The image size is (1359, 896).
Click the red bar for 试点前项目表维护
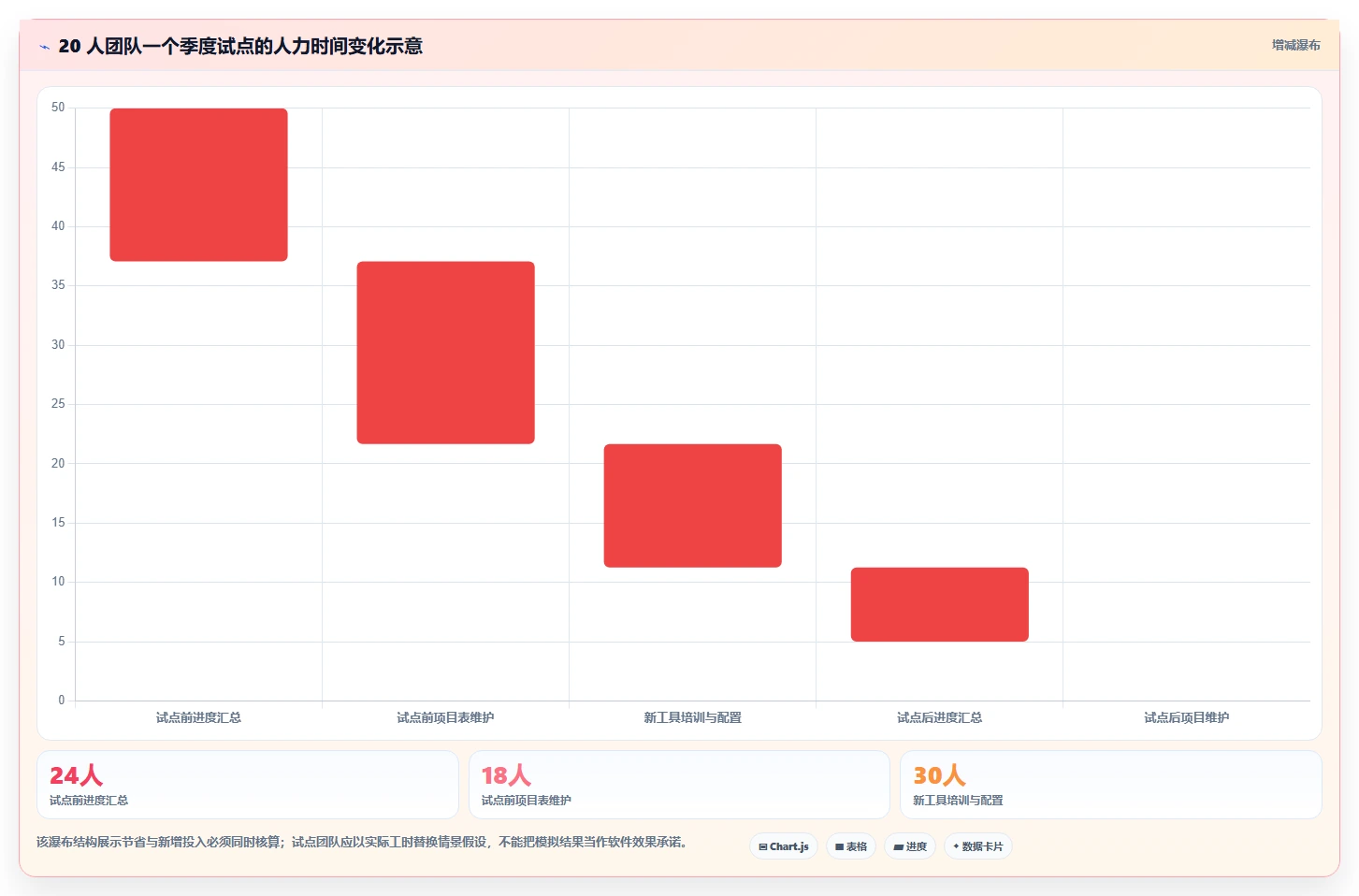point(445,353)
